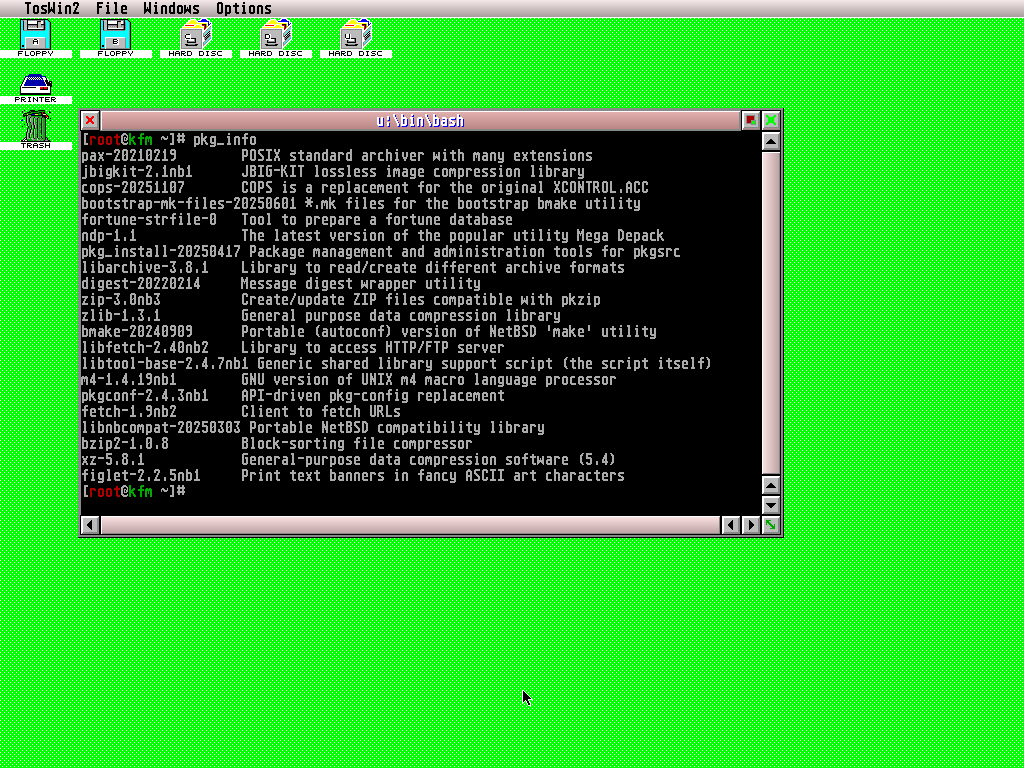Click the scroll down arrow in terminal window
The height and width of the screenshot is (768, 1024).
[x=771, y=505]
